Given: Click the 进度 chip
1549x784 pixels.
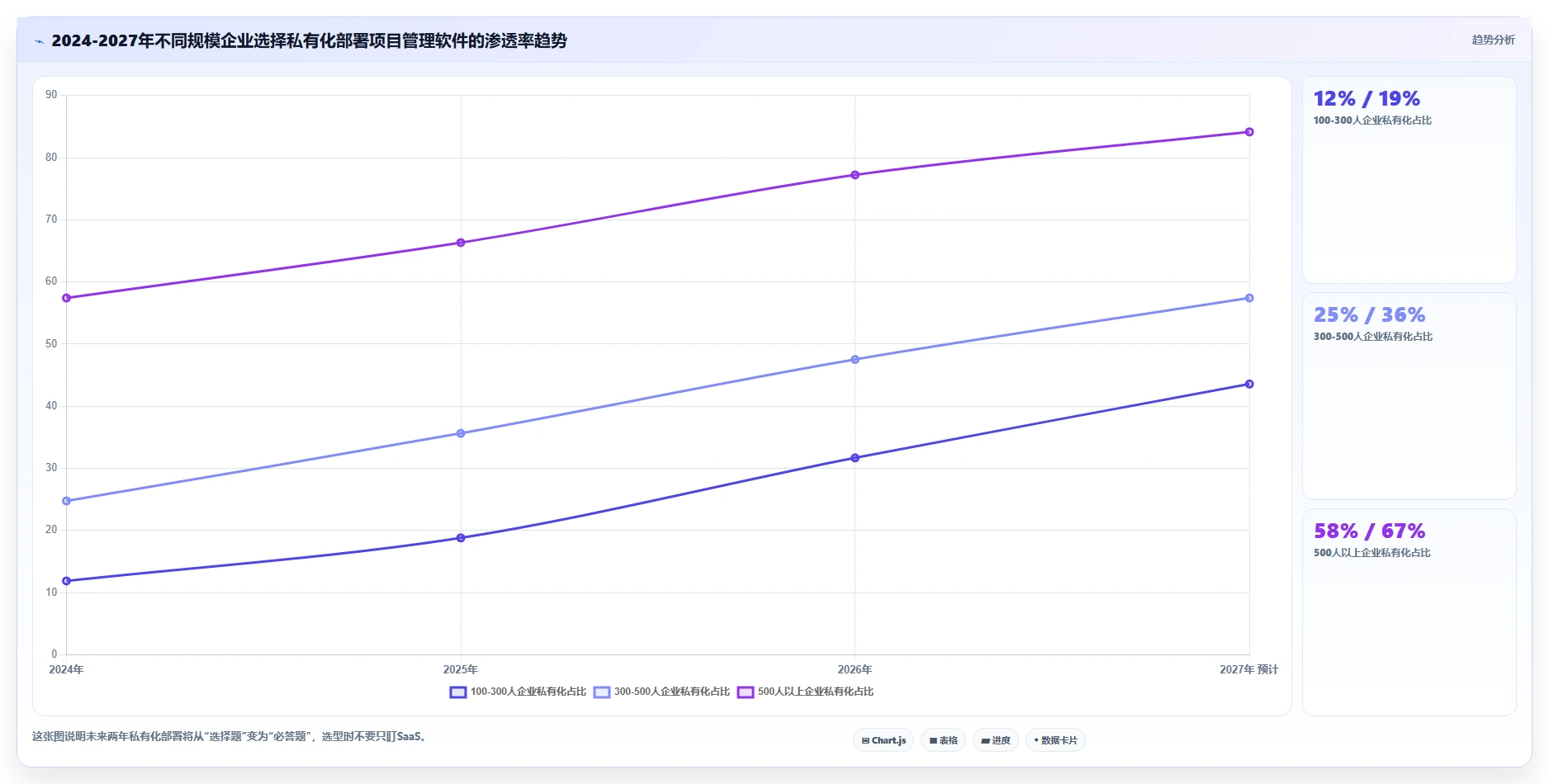Looking at the screenshot, I should click(x=996, y=740).
